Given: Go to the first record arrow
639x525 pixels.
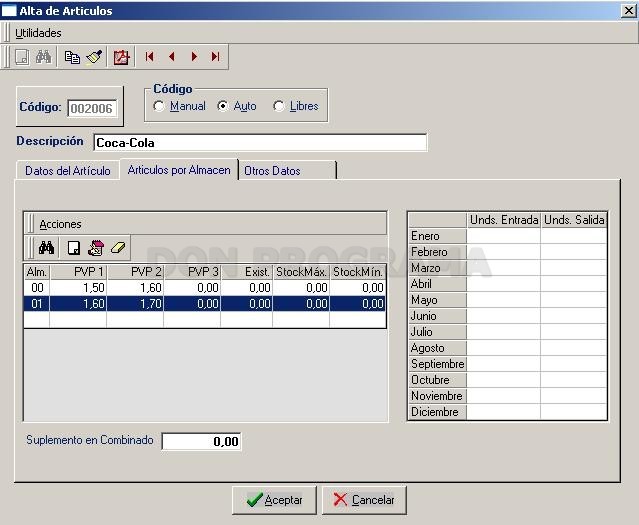Looking at the screenshot, I should 149,57.
